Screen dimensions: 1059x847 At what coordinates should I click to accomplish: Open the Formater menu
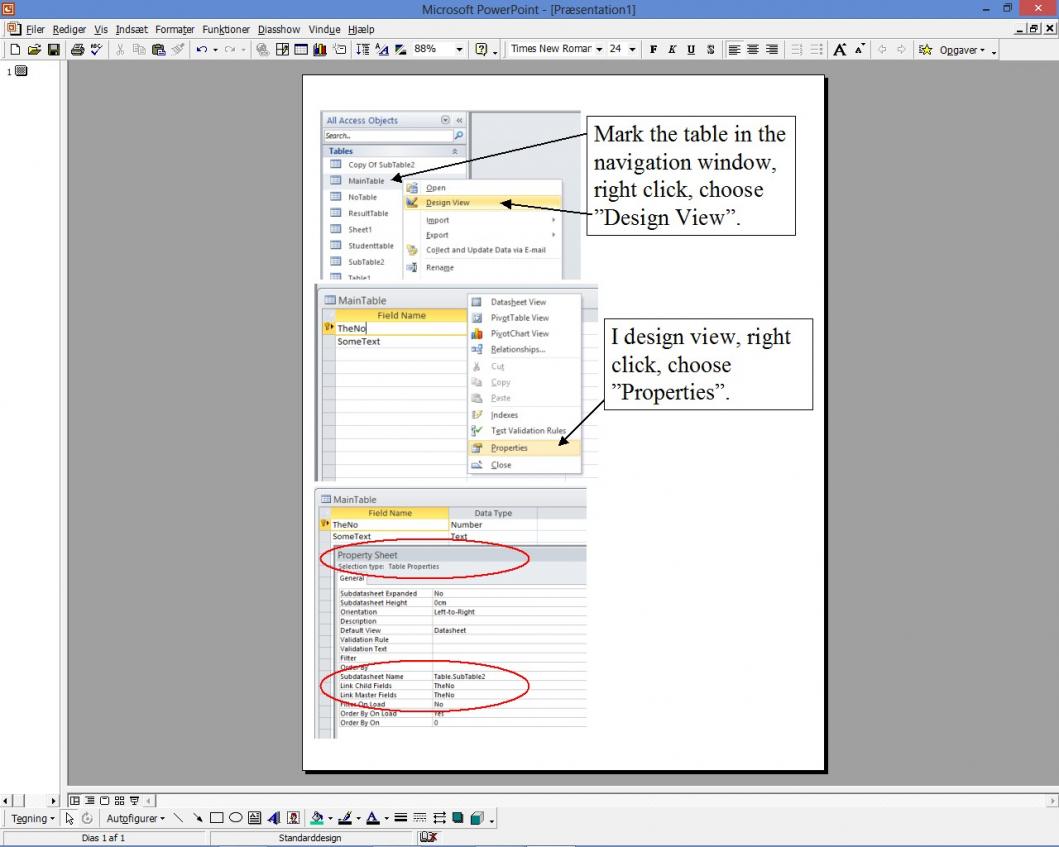175,29
